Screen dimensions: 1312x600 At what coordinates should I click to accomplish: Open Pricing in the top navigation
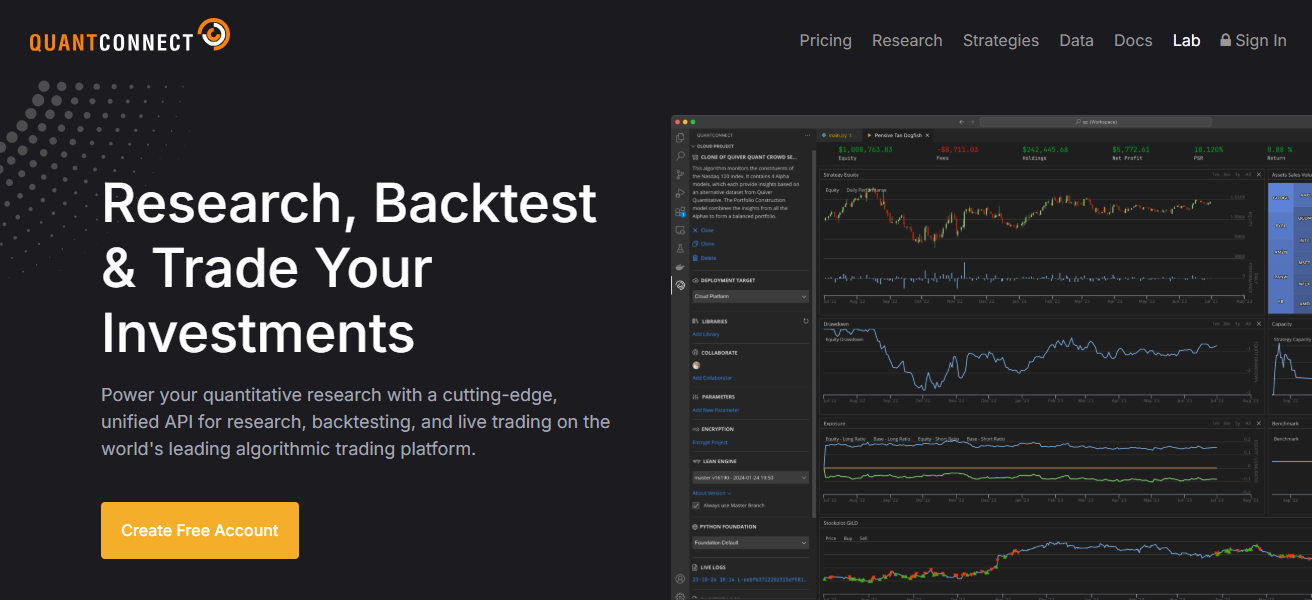(x=826, y=40)
